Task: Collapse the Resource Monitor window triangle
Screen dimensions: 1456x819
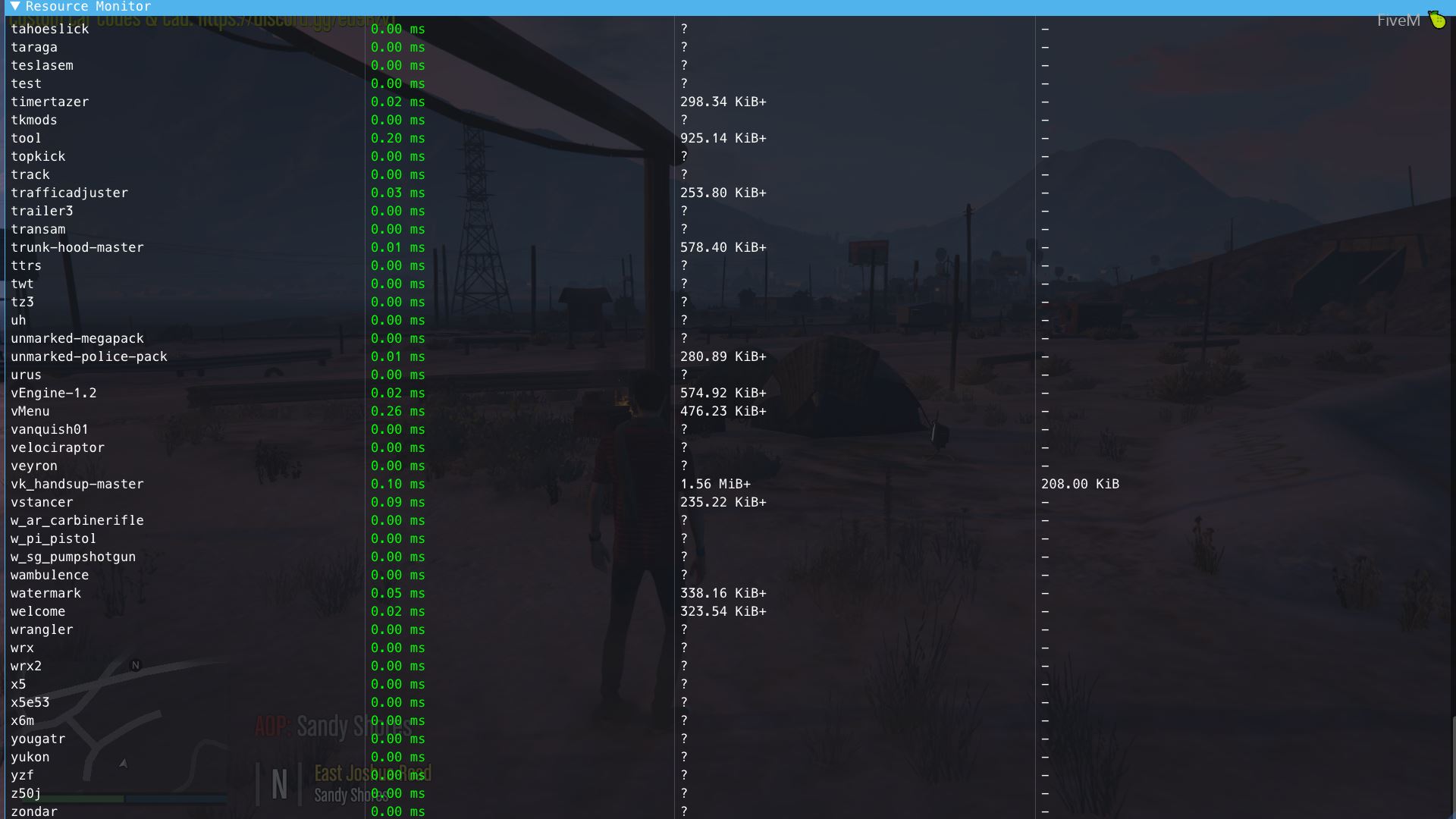Action: pos(15,6)
